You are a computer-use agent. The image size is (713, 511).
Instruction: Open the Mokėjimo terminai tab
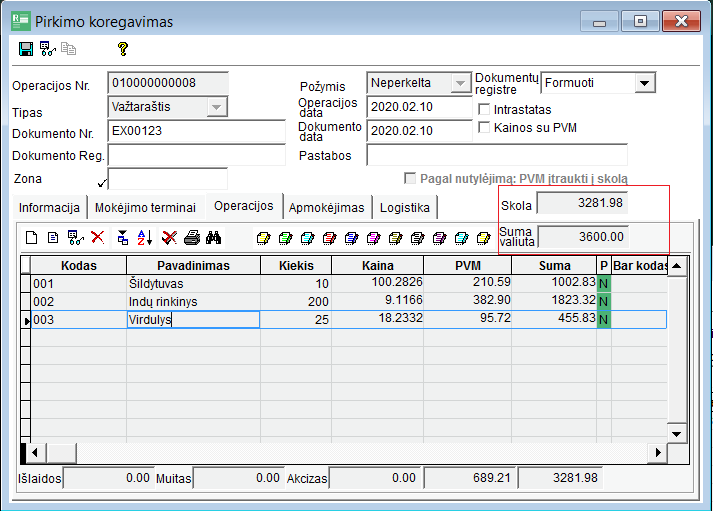click(x=145, y=208)
